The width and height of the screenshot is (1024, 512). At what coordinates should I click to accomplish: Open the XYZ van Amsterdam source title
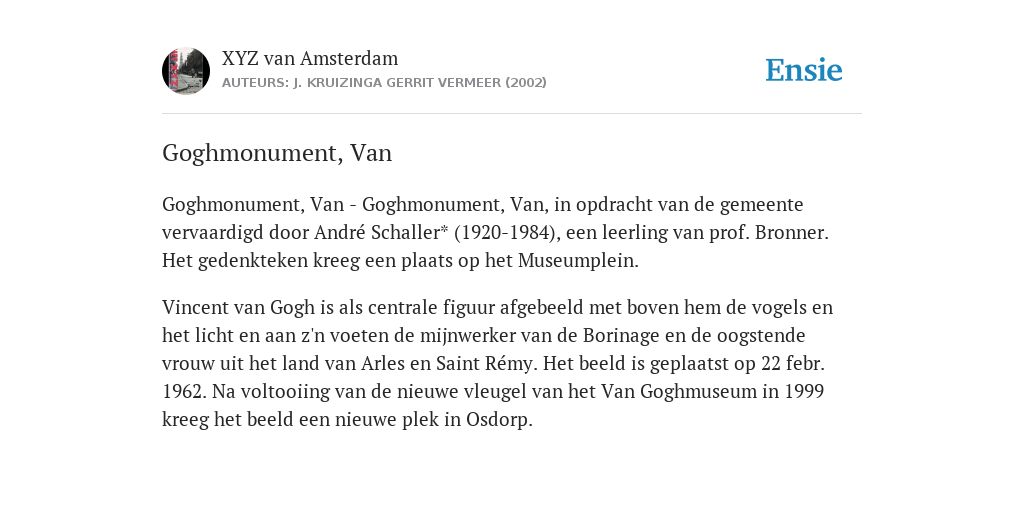(x=310, y=58)
